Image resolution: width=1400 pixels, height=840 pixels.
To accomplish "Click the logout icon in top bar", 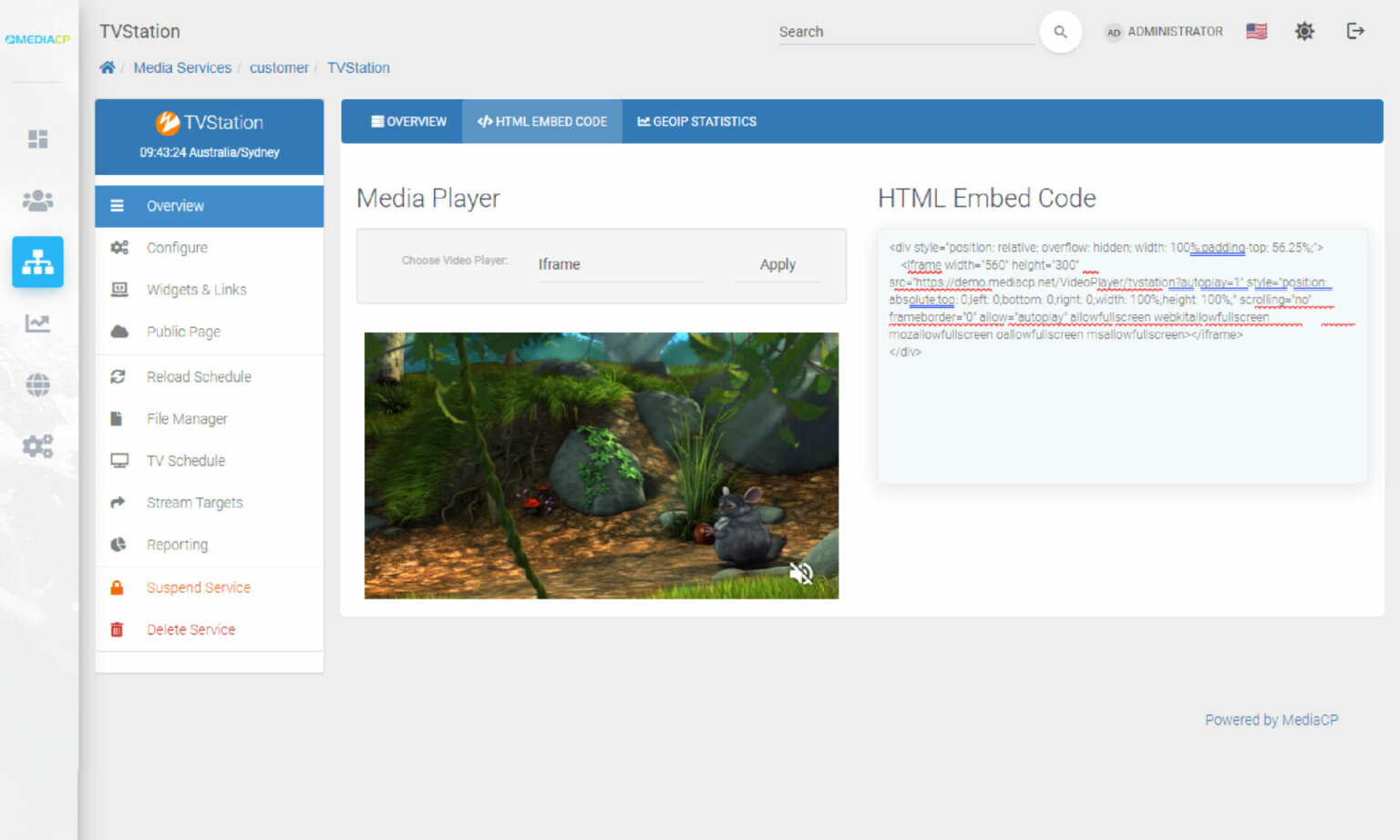I will pyautogui.click(x=1355, y=31).
